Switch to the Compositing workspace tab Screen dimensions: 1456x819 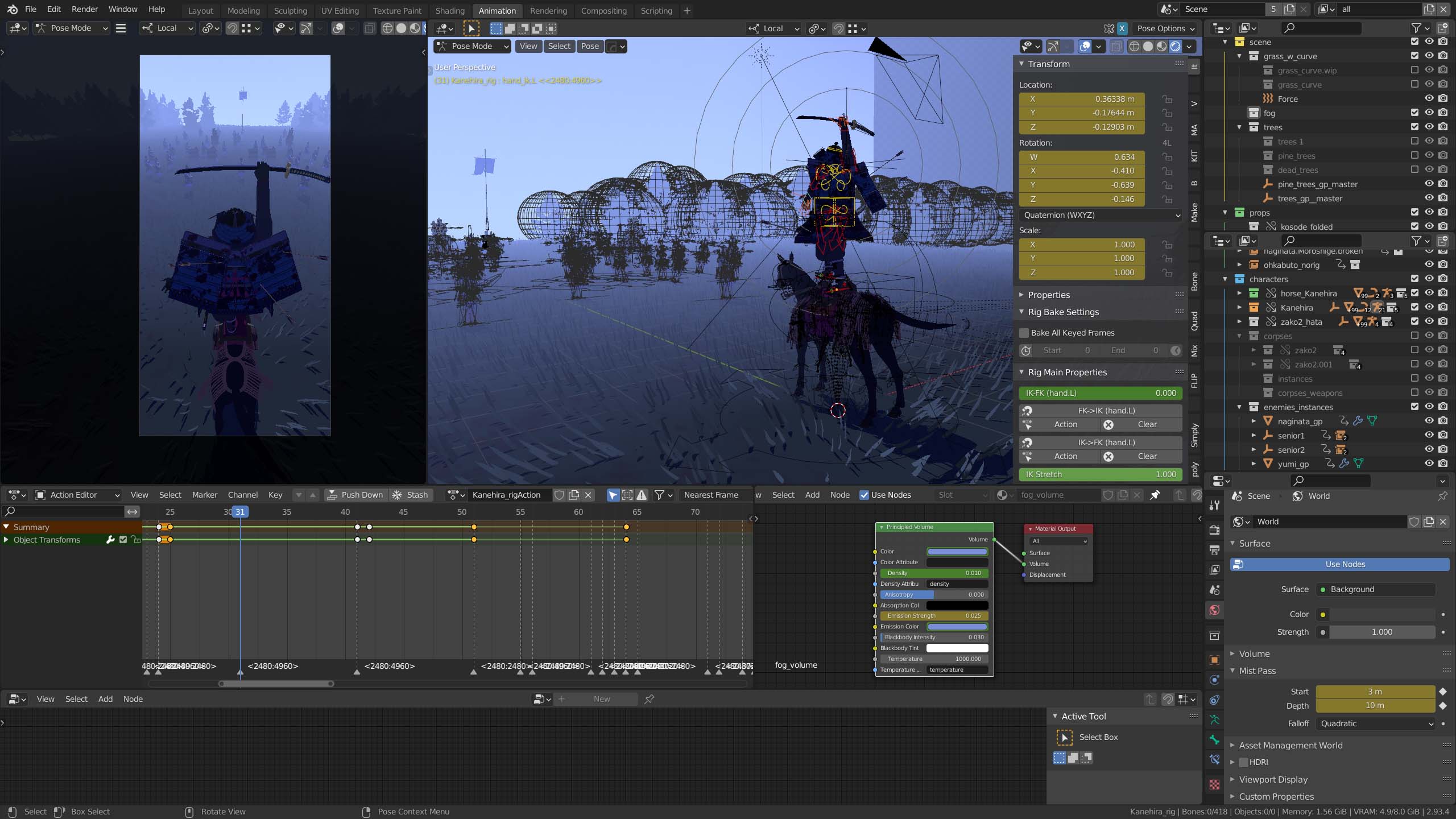pos(603,10)
